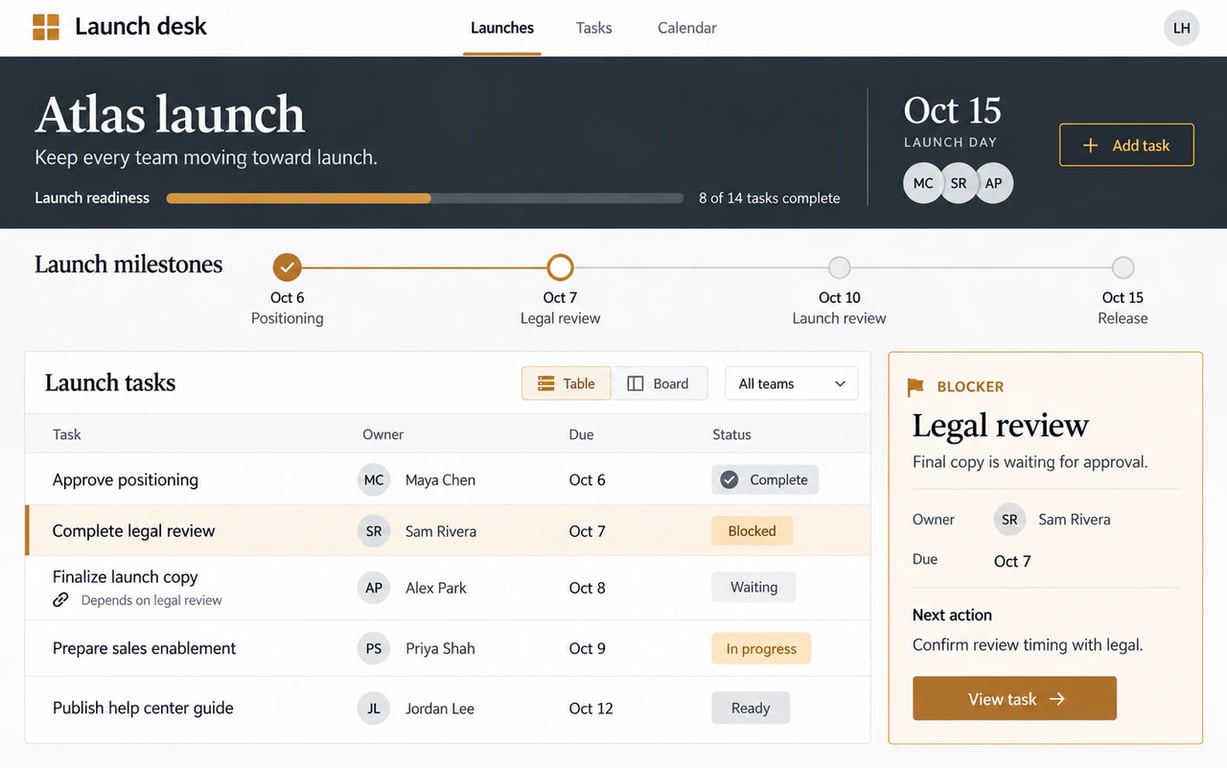Open the Launches tab
1227x768 pixels.
tap(502, 28)
